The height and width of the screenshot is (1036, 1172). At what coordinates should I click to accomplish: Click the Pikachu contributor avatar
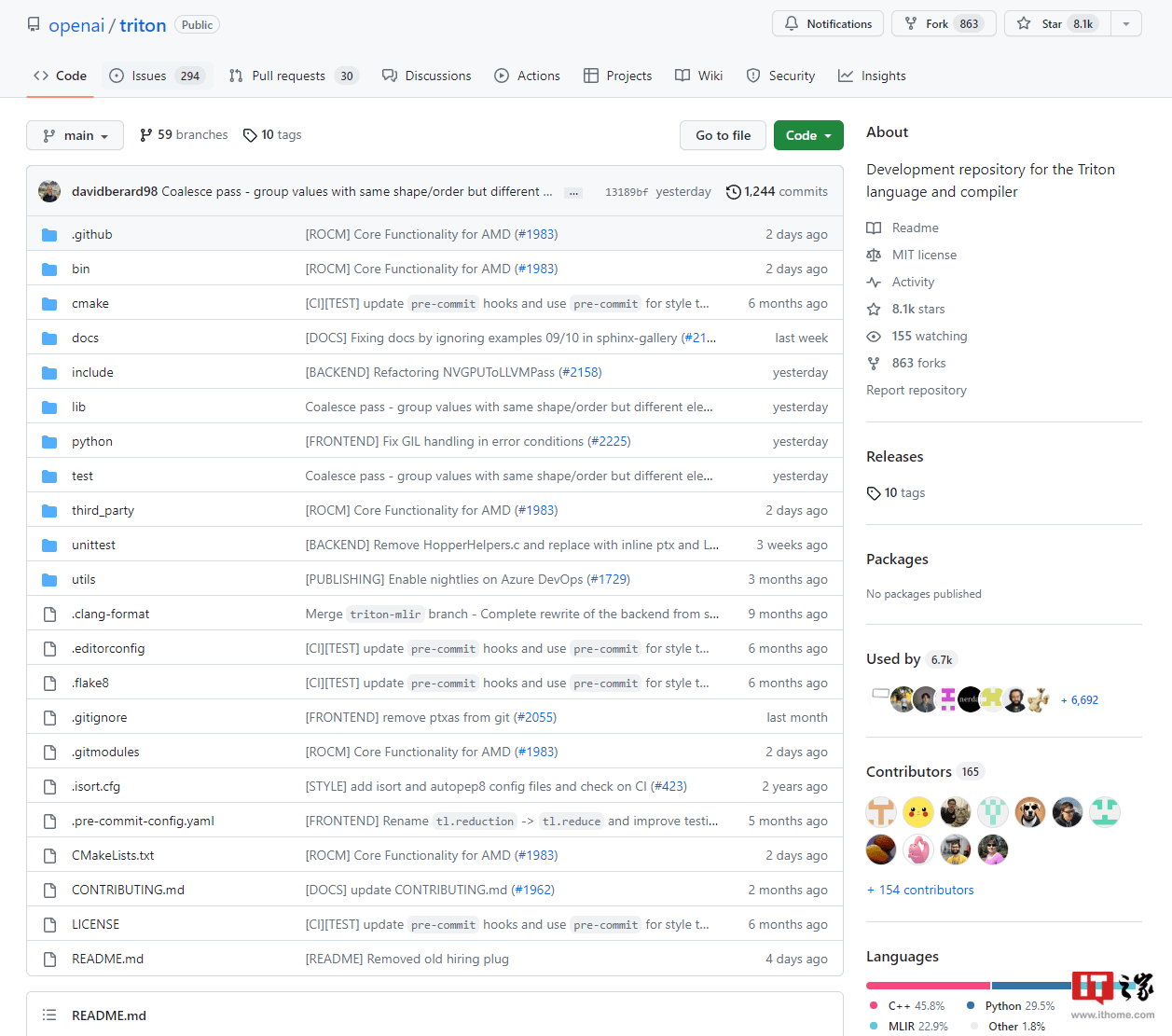pyautogui.click(x=918, y=812)
